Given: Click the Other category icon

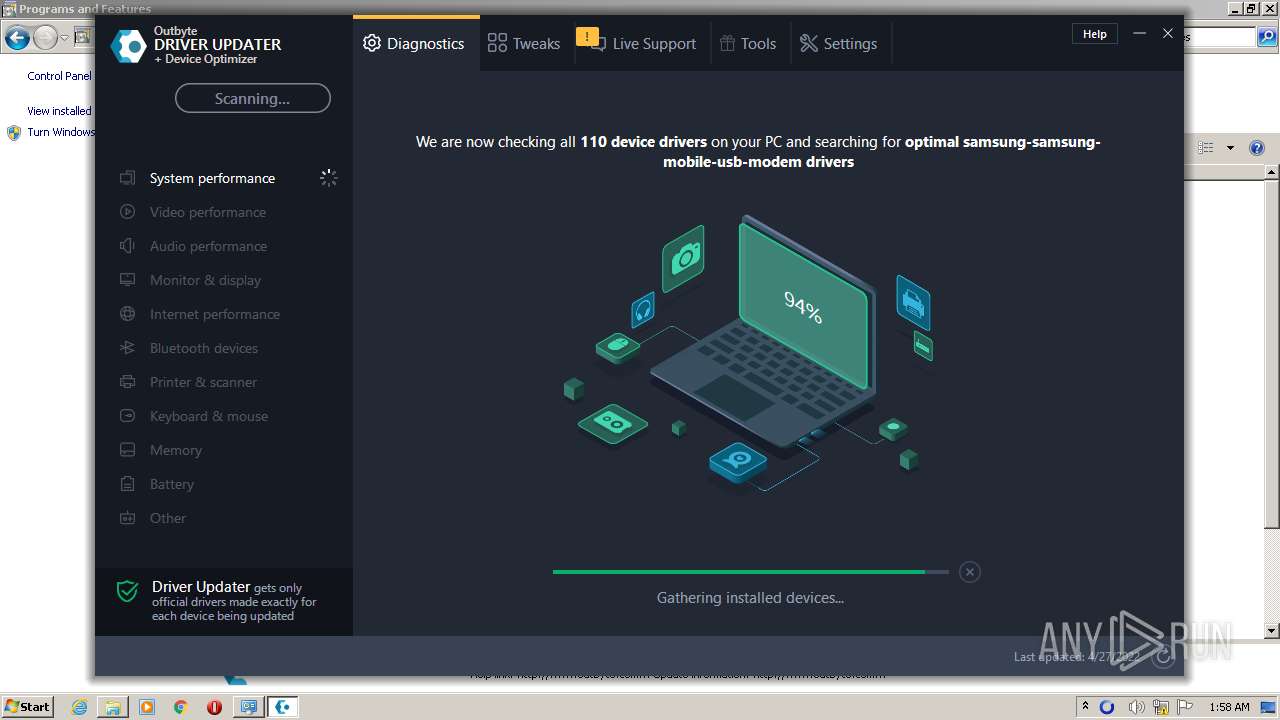Looking at the screenshot, I should coord(127,518).
